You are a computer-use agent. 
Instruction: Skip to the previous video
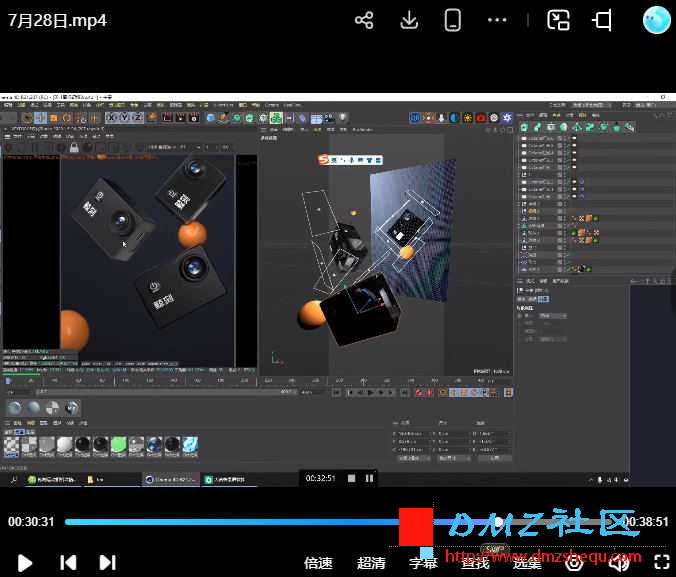tap(68, 562)
